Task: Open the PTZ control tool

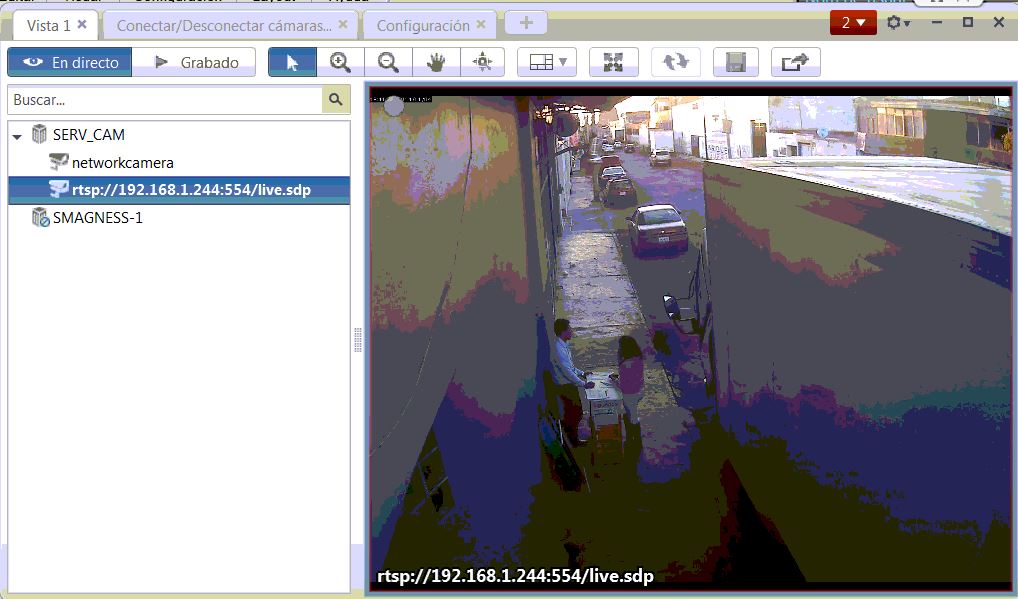Action: [484, 61]
